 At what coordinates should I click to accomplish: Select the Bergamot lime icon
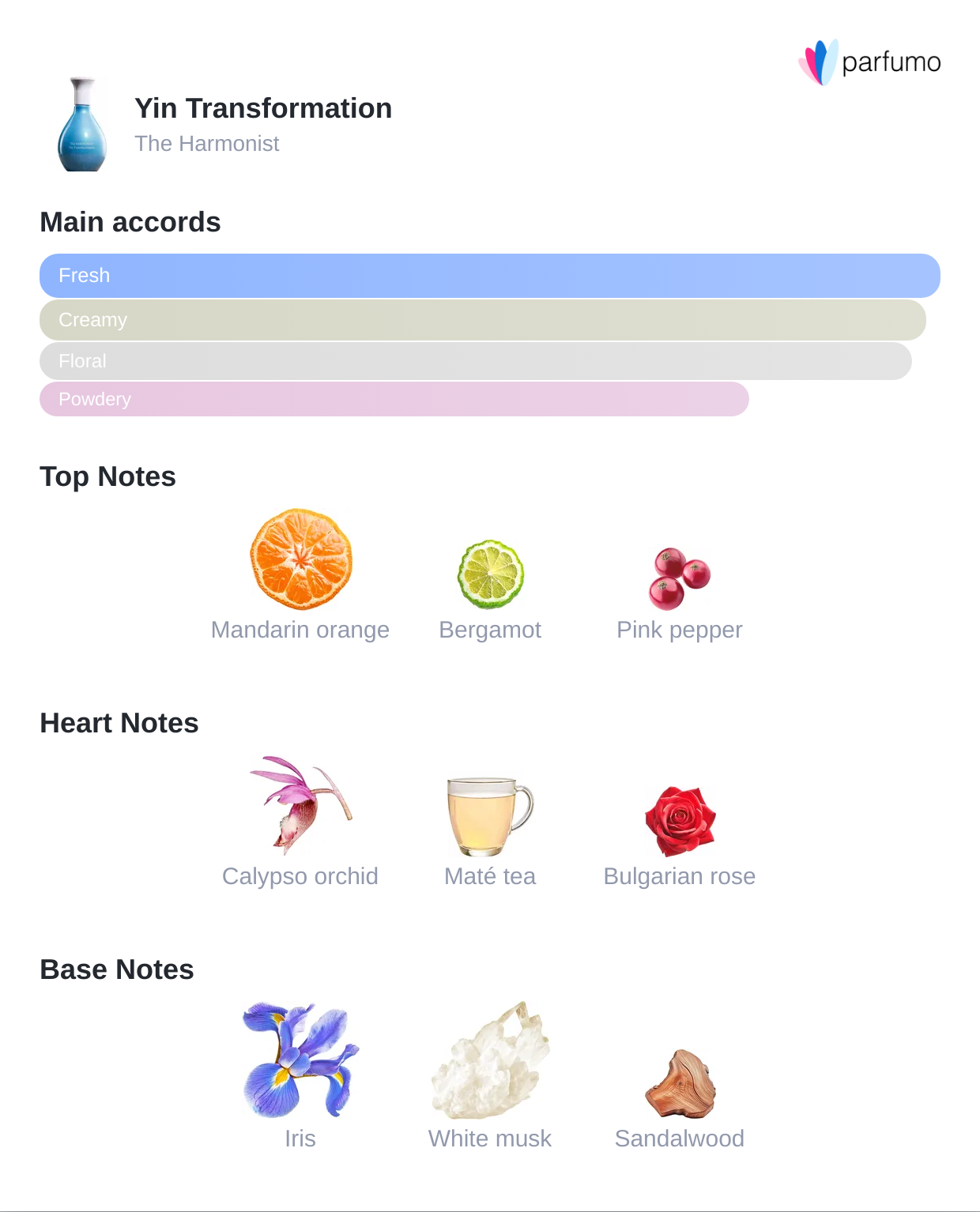click(491, 574)
